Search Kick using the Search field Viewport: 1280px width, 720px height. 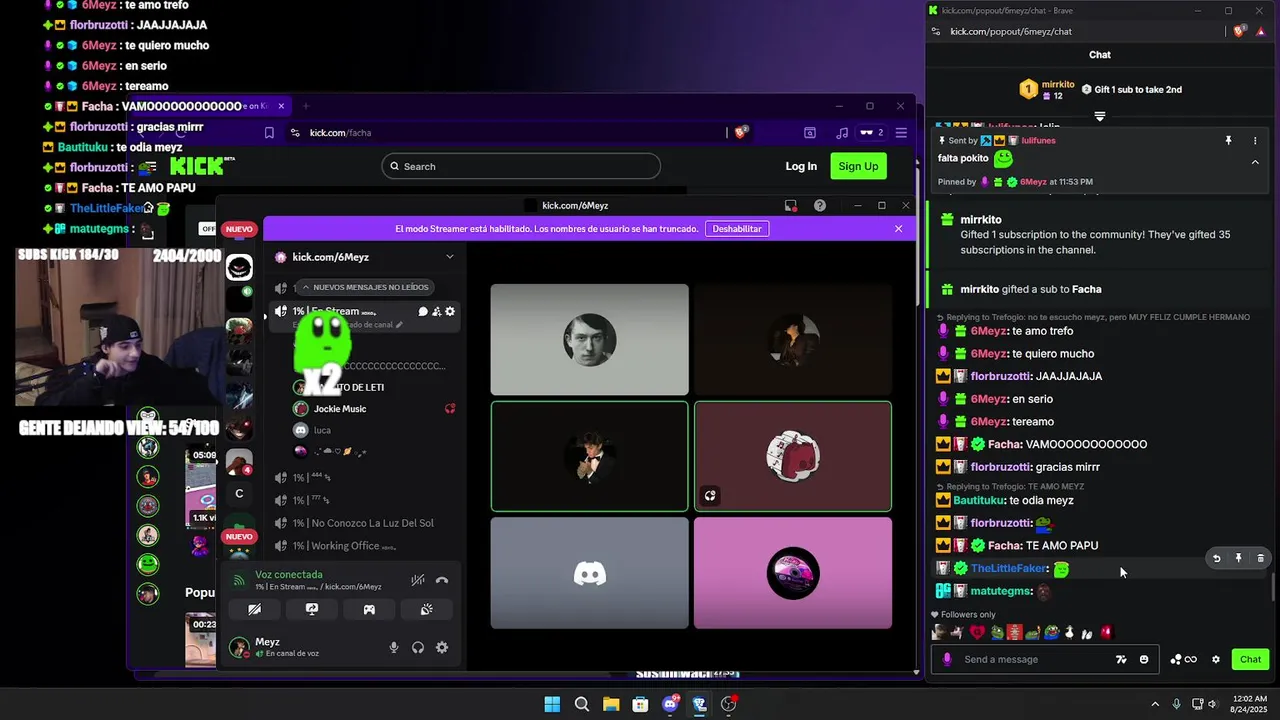click(521, 166)
